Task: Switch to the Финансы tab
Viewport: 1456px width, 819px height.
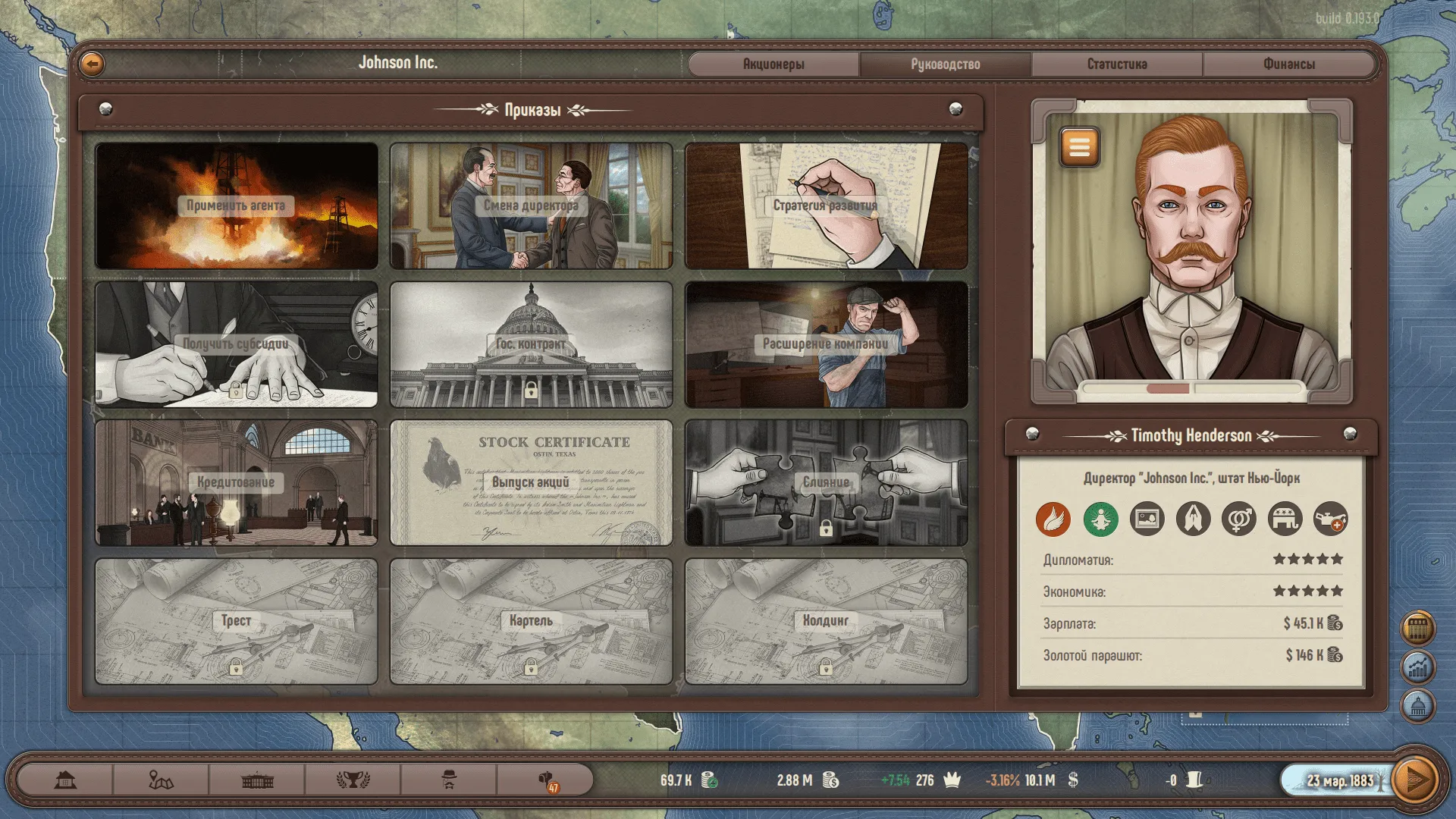Action: (1289, 64)
